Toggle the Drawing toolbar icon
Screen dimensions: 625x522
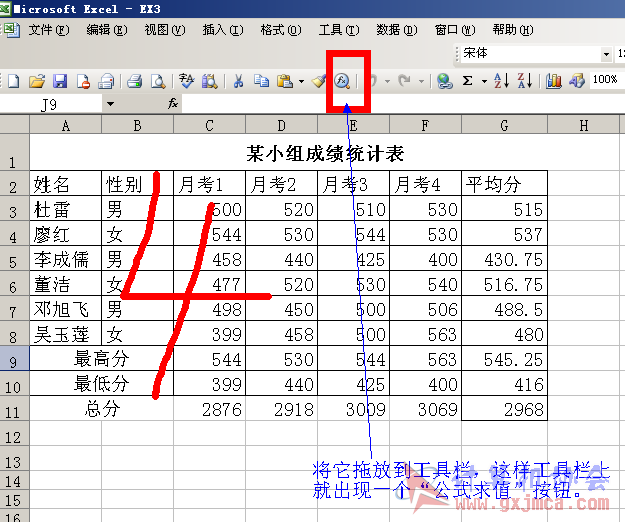[577, 81]
